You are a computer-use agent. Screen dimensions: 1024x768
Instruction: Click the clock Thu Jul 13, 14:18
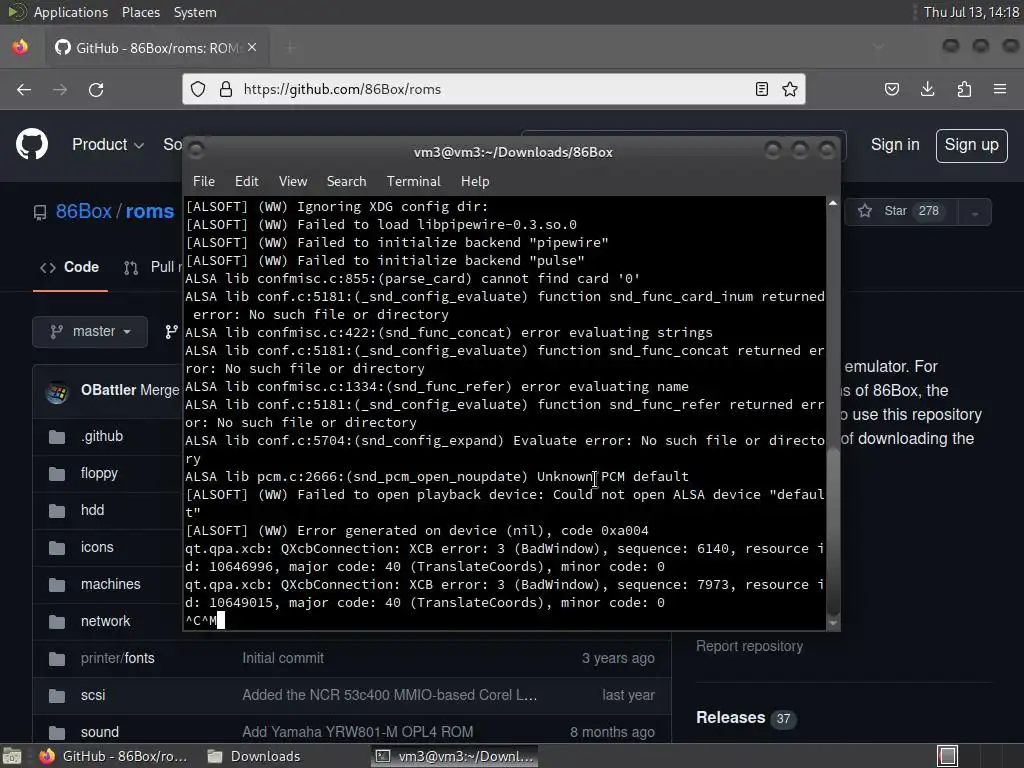click(971, 12)
